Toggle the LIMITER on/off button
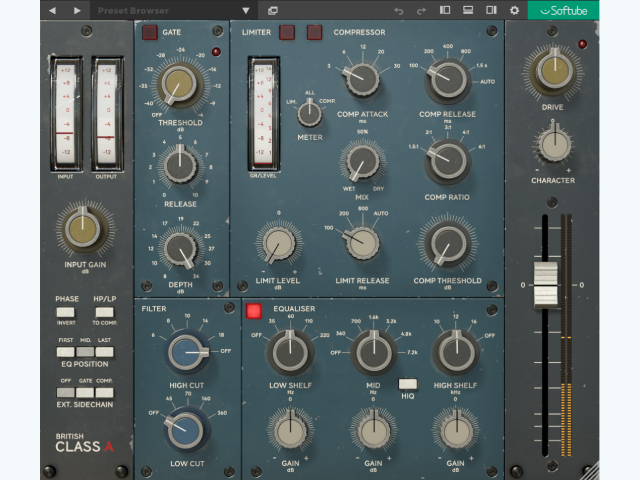The image size is (640, 480). [x=287, y=32]
